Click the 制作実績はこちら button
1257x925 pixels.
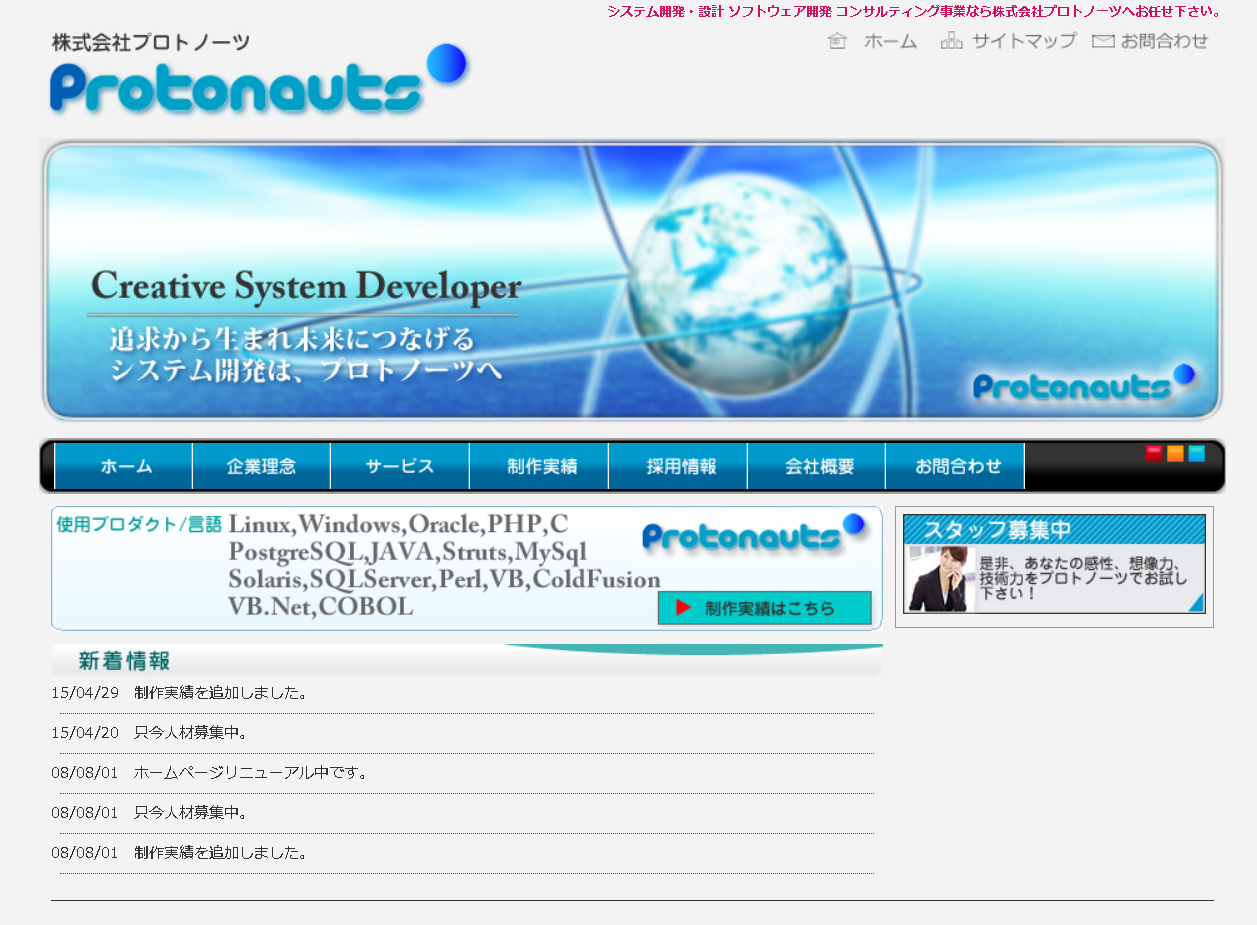tap(764, 608)
